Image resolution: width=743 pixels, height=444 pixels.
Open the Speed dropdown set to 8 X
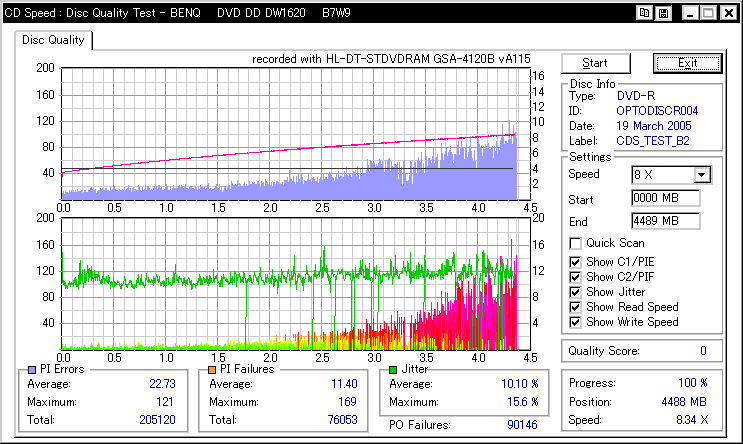click(702, 175)
